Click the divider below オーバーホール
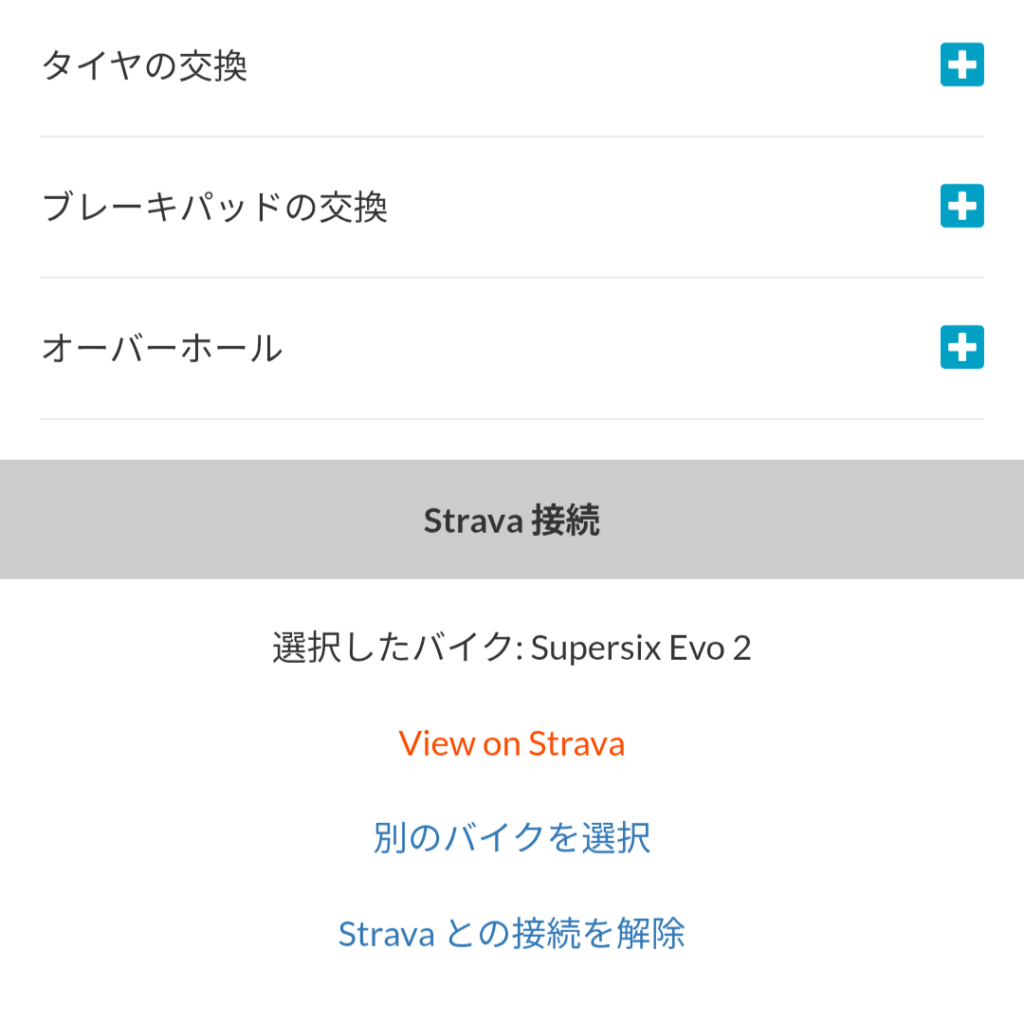 512,419
